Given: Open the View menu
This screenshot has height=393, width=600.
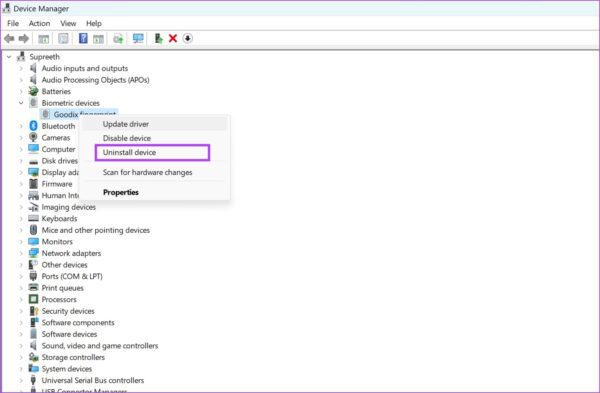Looking at the screenshot, I should coord(68,23).
